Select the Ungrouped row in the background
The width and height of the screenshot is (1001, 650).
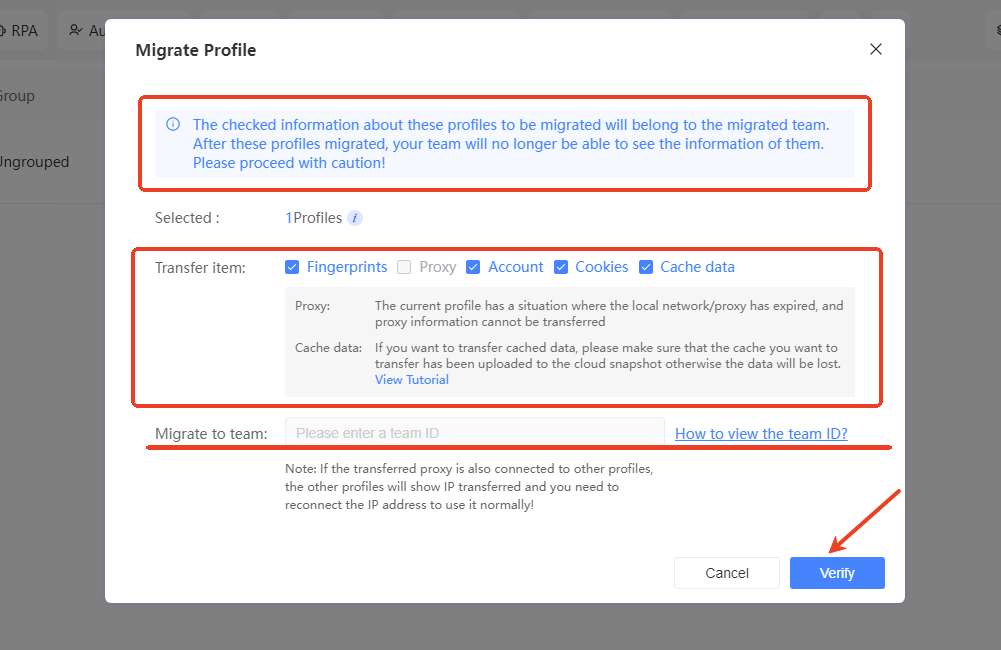35,162
